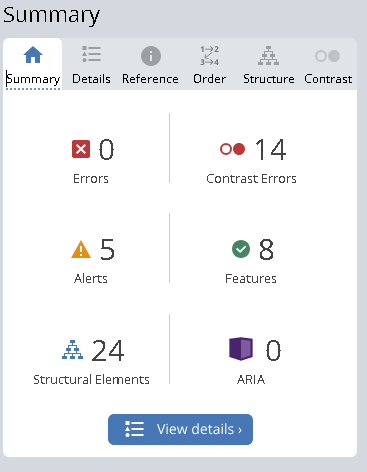
Task: Open the Details list icon
Action: [91, 54]
